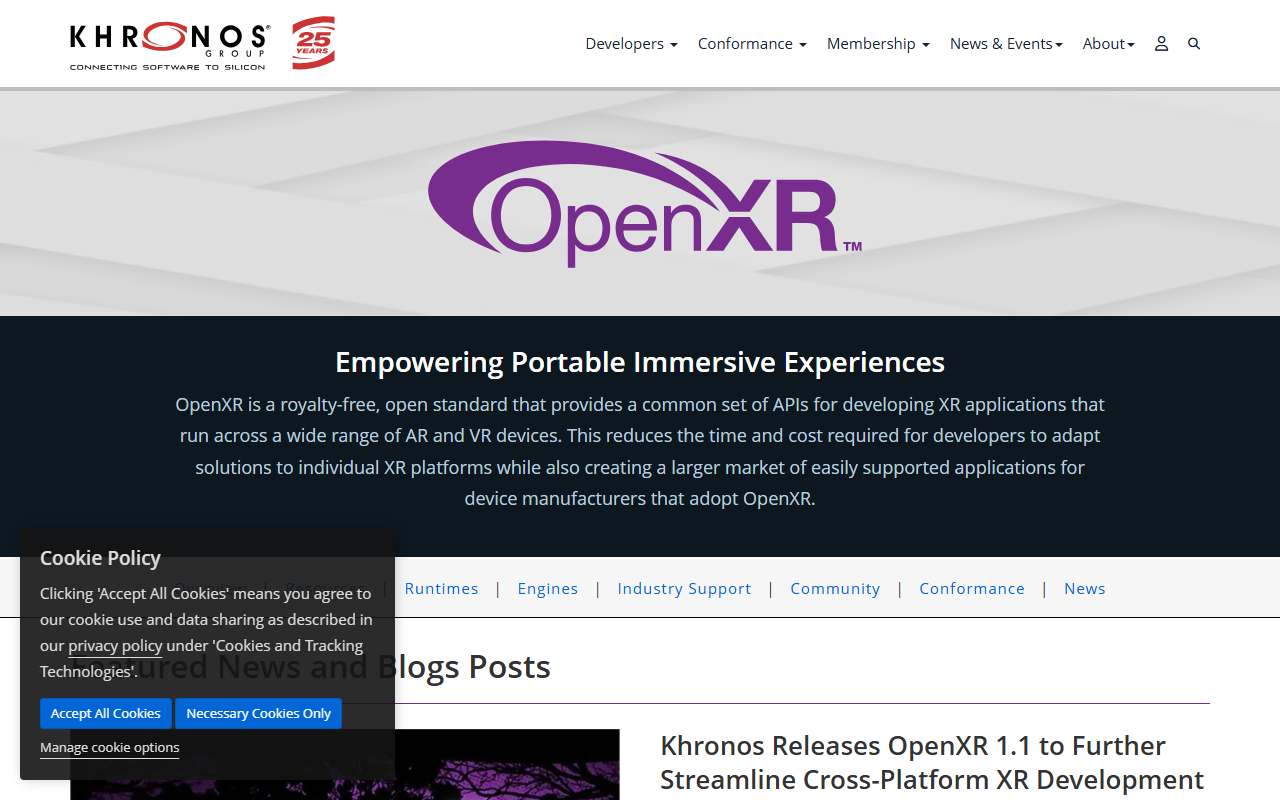This screenshot has height=800, width=1280.
Task: Expand the News & Events dropdown
Action: click(x=1006, y=44)
